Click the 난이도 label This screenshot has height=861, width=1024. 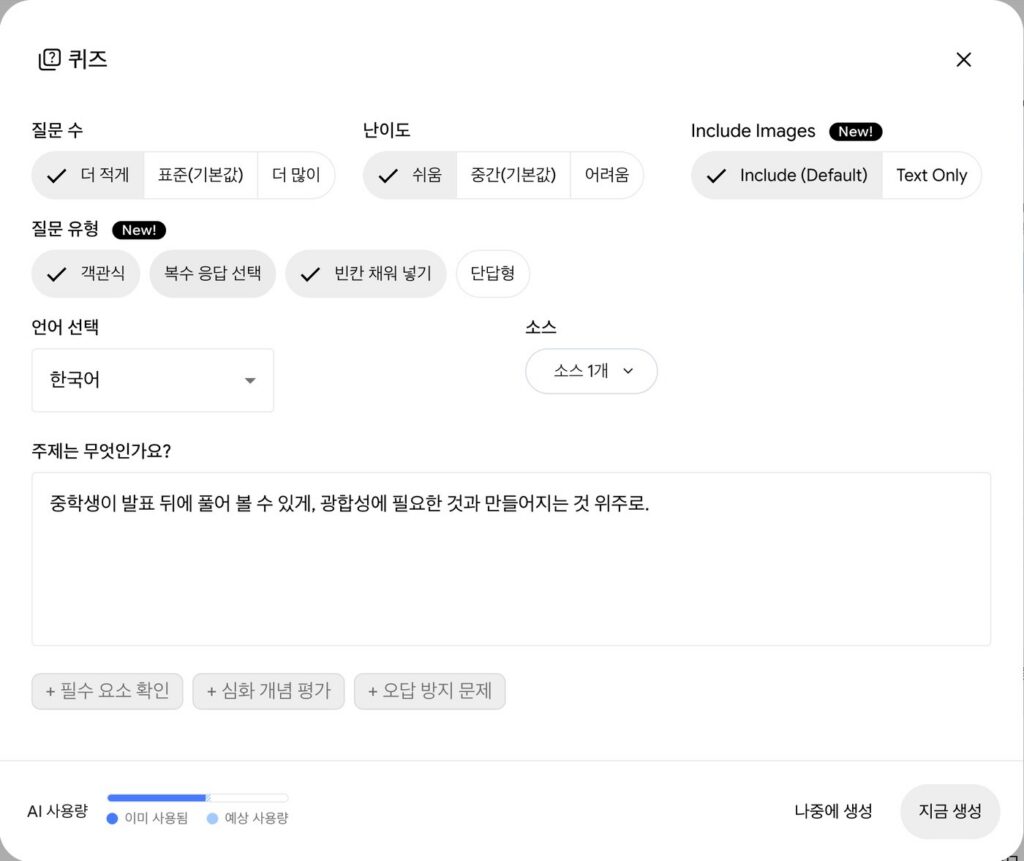(x=387, y=130)
